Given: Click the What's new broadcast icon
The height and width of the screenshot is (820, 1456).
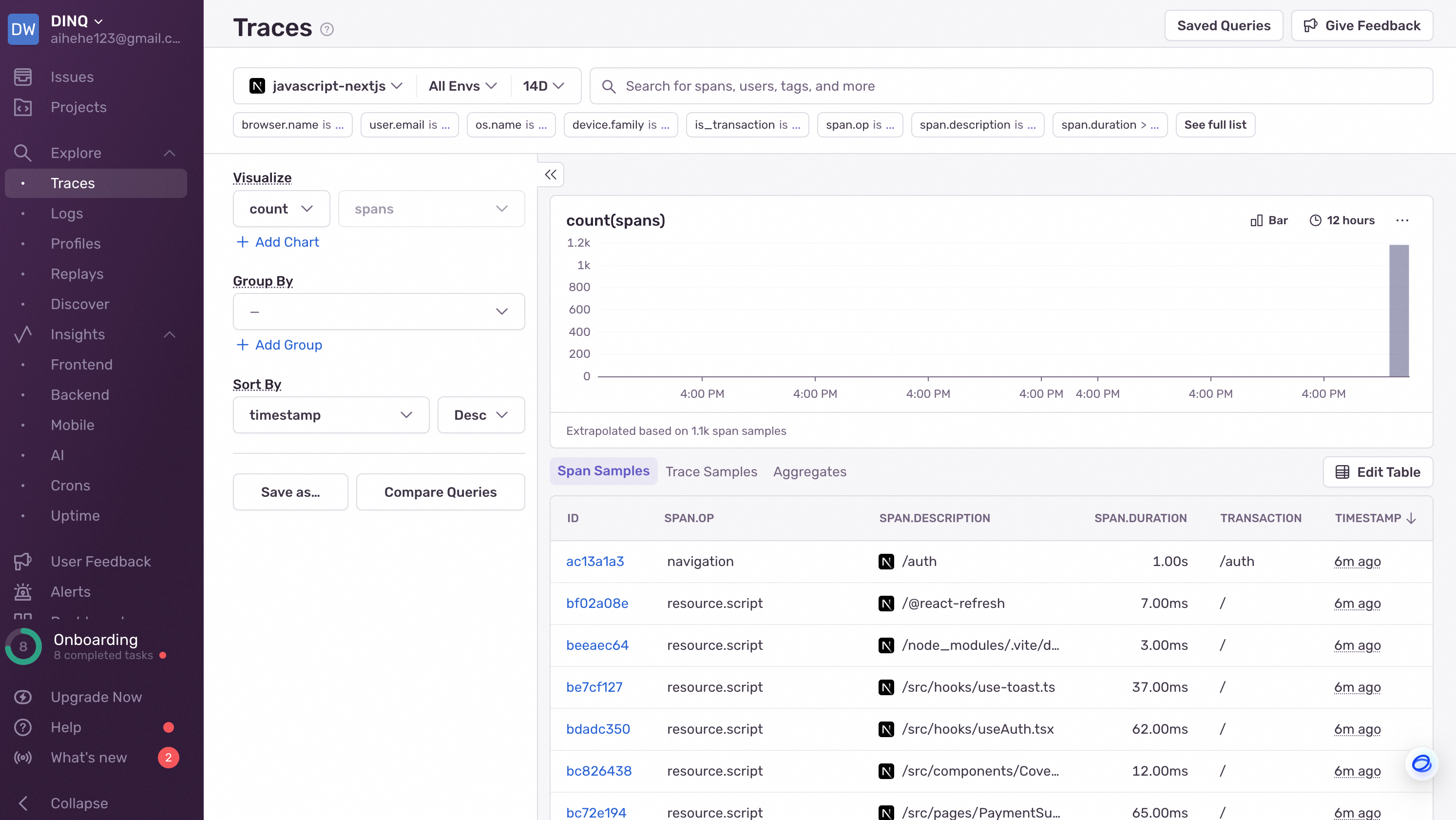Looking at the screenshot, I should [22, 758].
